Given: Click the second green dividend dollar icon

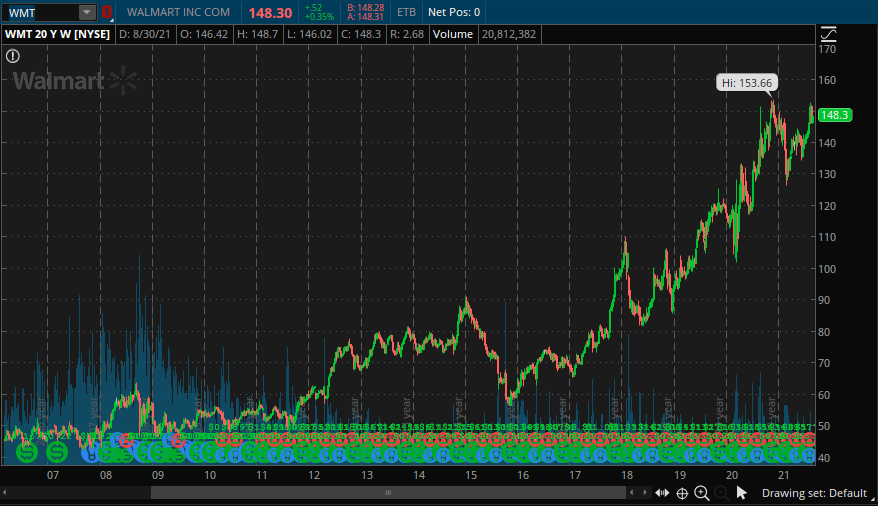Looking at the screenshot, I should 57,452.
